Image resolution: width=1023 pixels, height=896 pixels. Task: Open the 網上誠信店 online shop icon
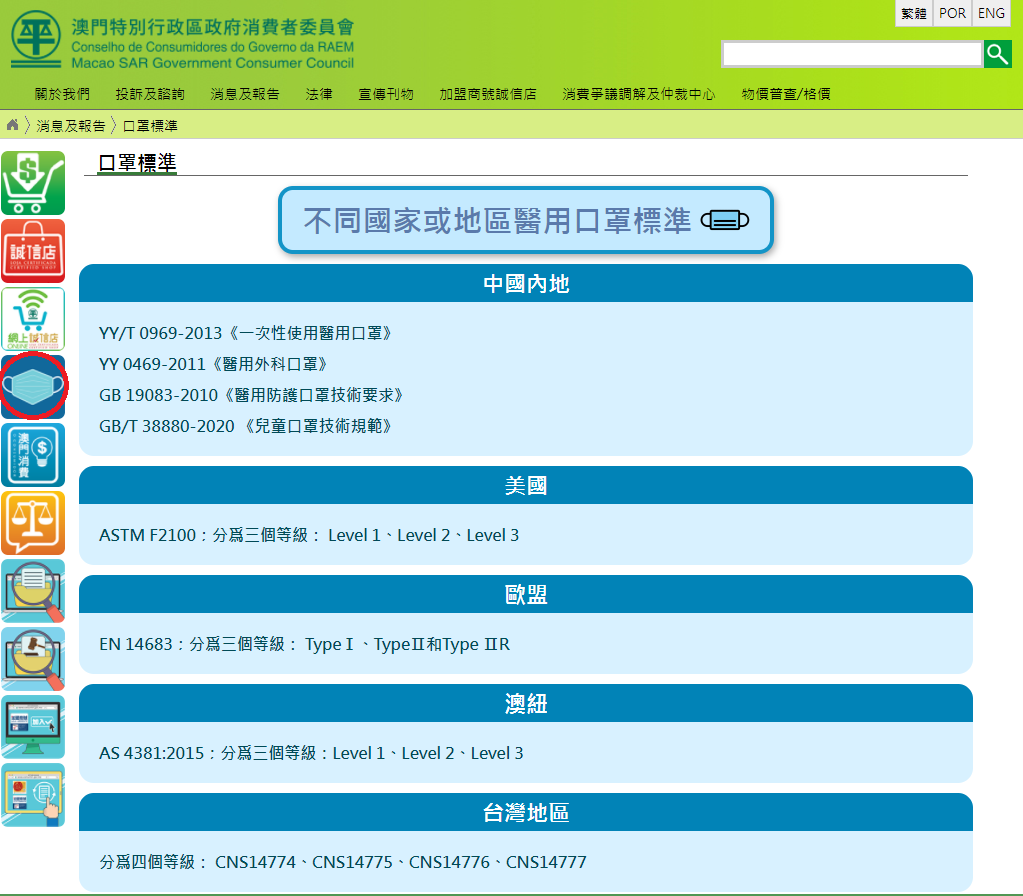(33, 319)
